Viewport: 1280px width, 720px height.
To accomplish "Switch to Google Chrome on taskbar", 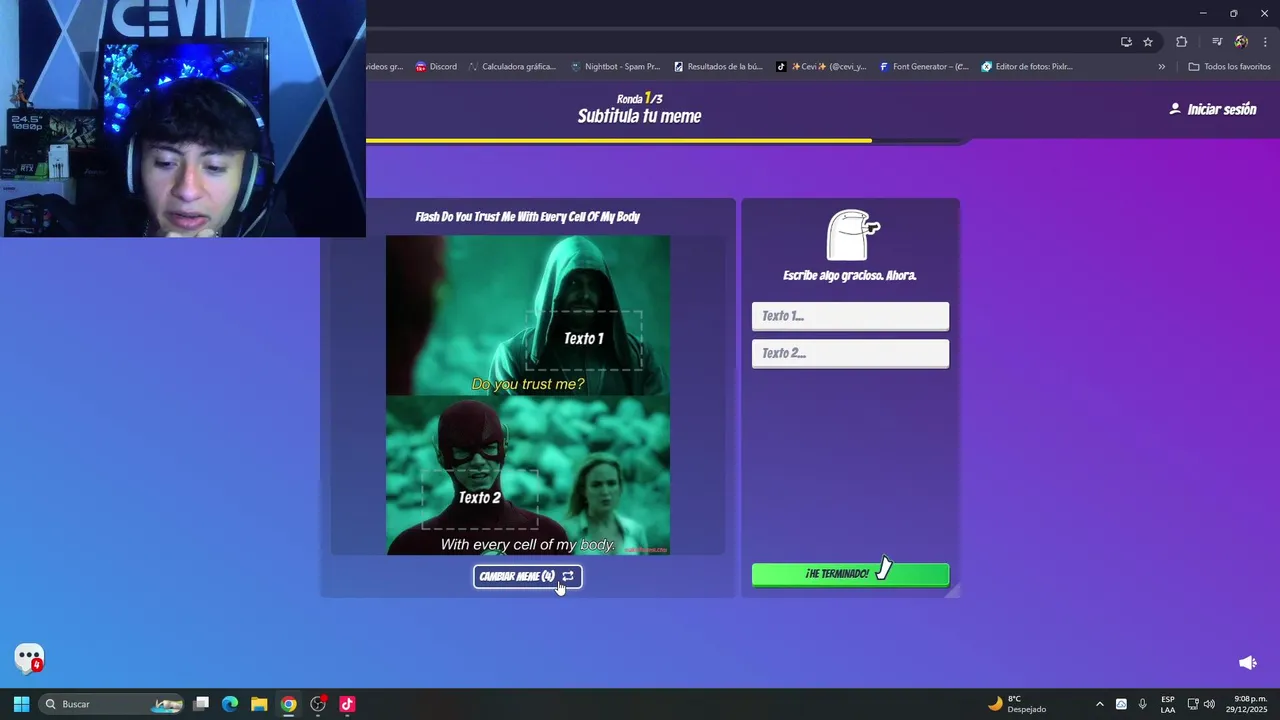I will (288, 704).
